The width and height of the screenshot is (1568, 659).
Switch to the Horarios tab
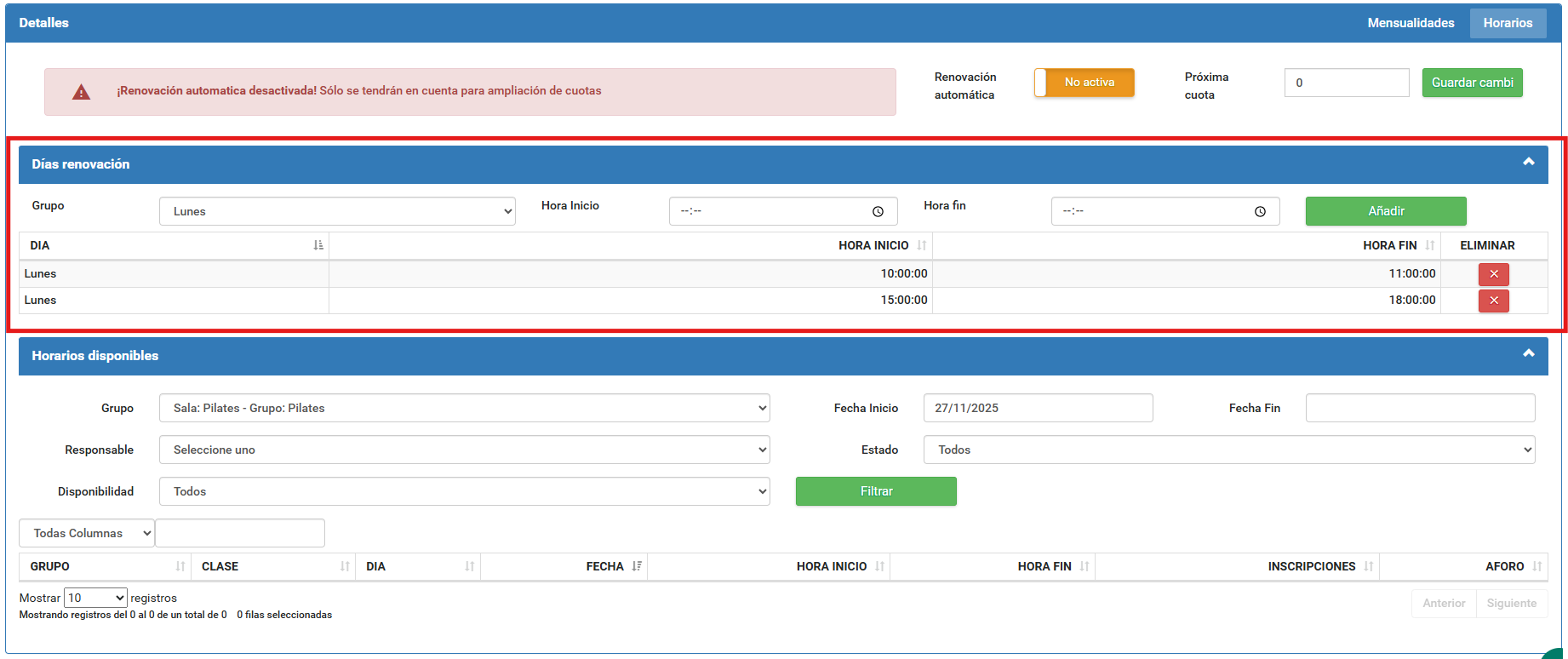[1508, 23]
